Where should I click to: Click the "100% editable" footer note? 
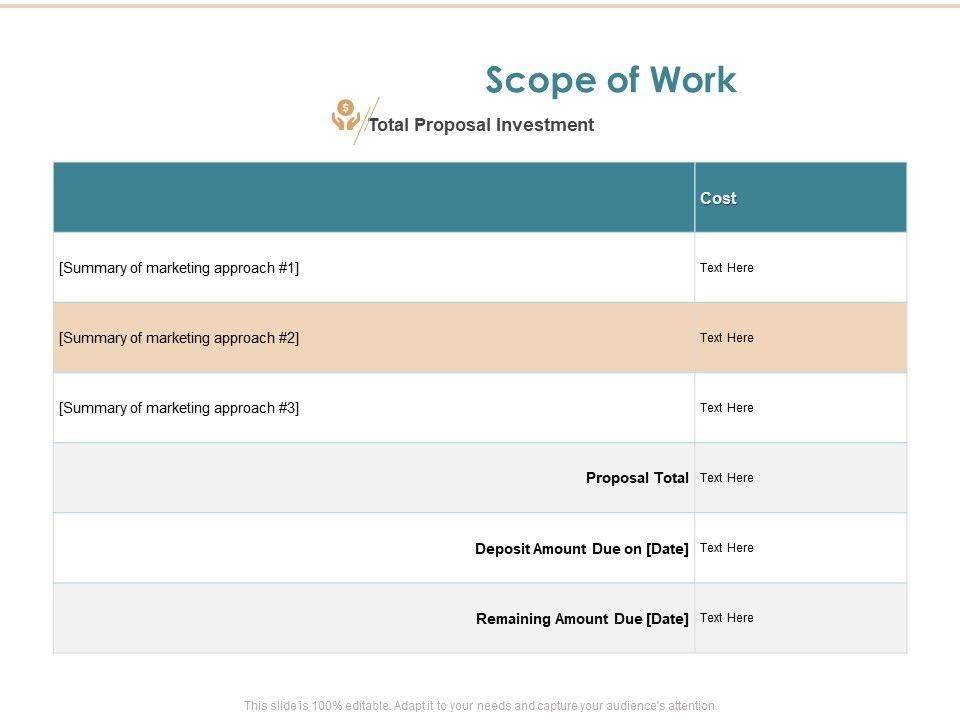pyautogui.click(x=480, y=705)
